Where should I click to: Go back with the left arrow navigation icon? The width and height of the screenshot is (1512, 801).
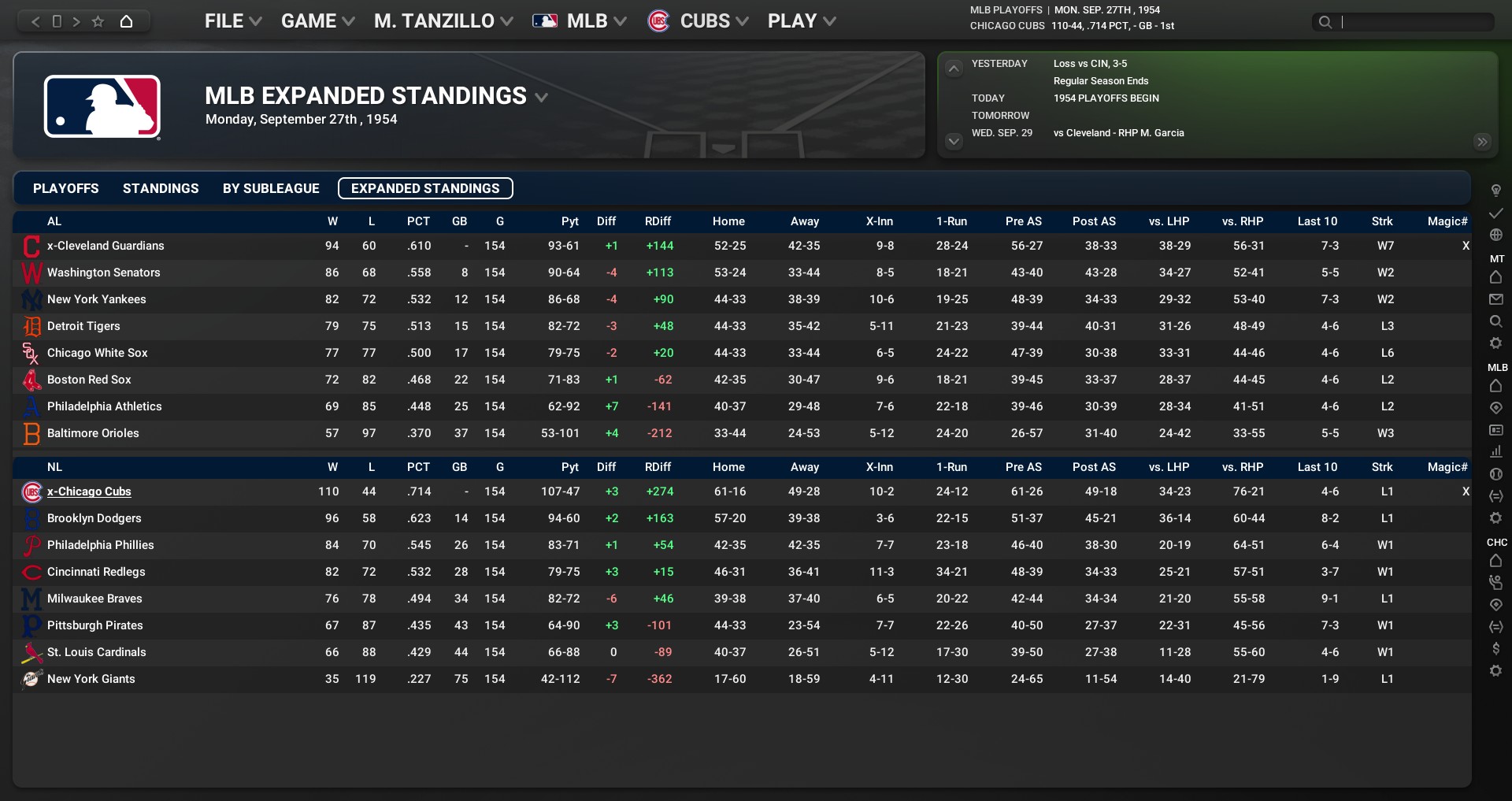pos(35,21)
